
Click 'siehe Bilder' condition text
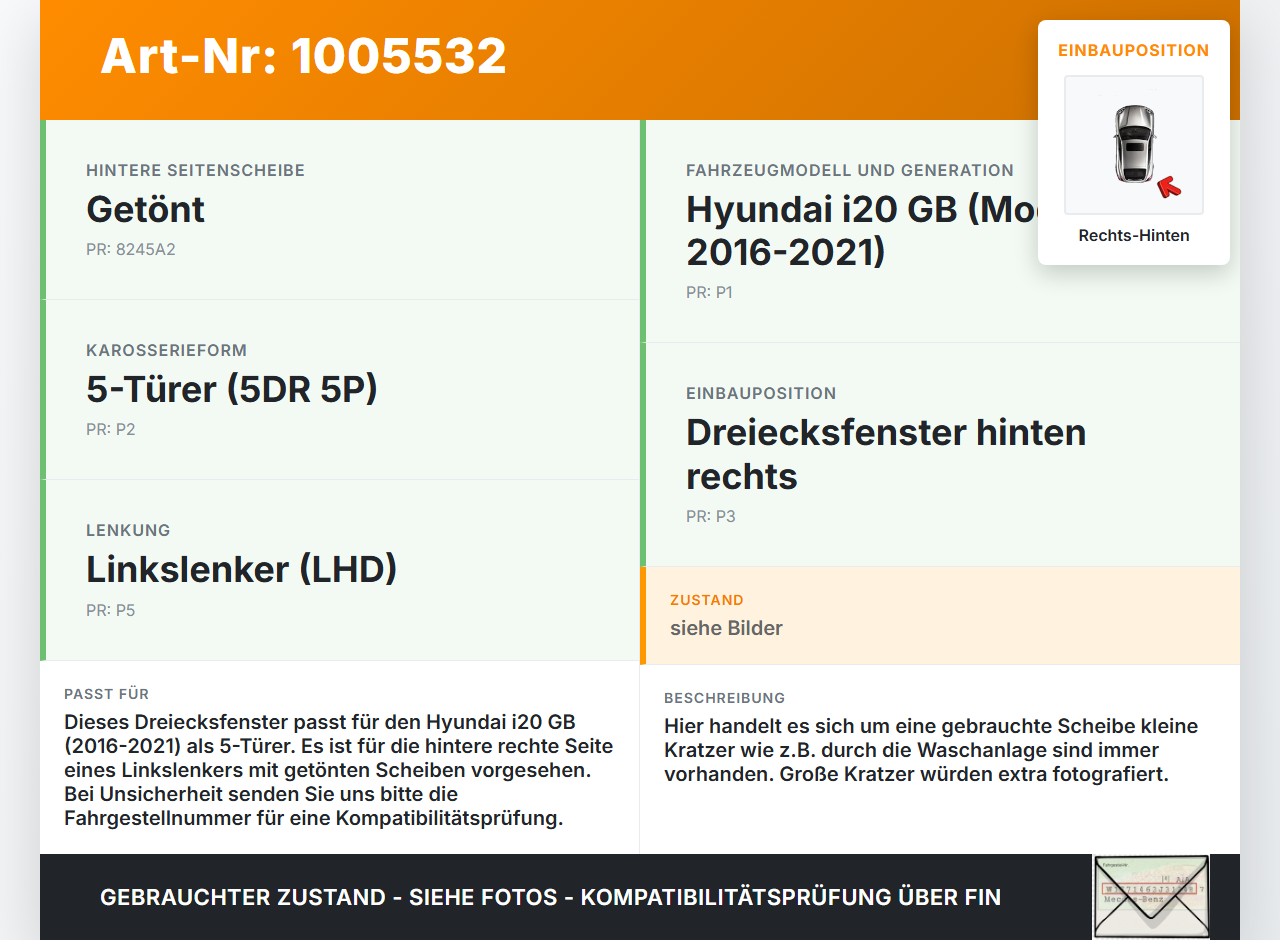coord(726,628)
